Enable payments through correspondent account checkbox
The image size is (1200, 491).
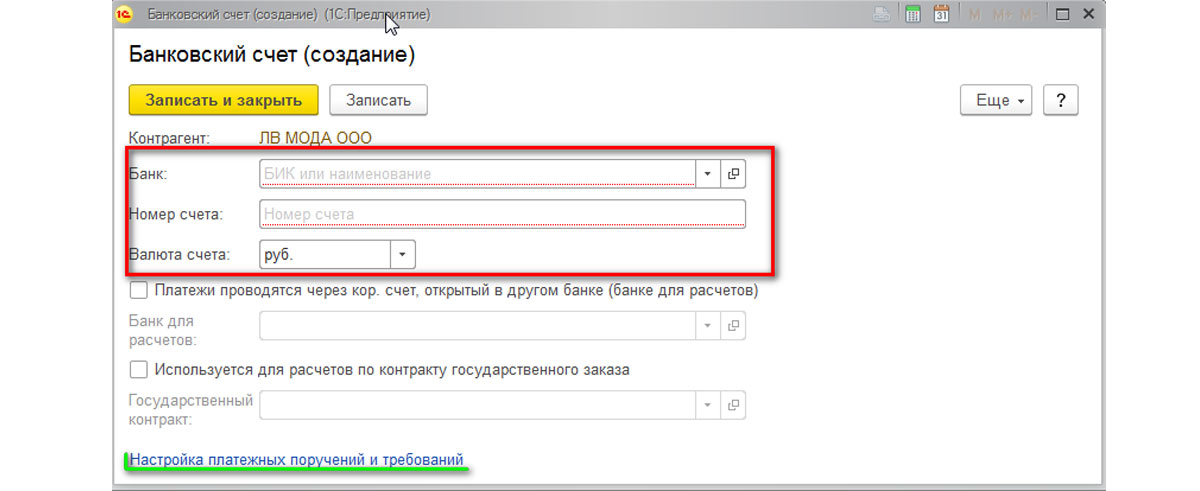point(139,291)
